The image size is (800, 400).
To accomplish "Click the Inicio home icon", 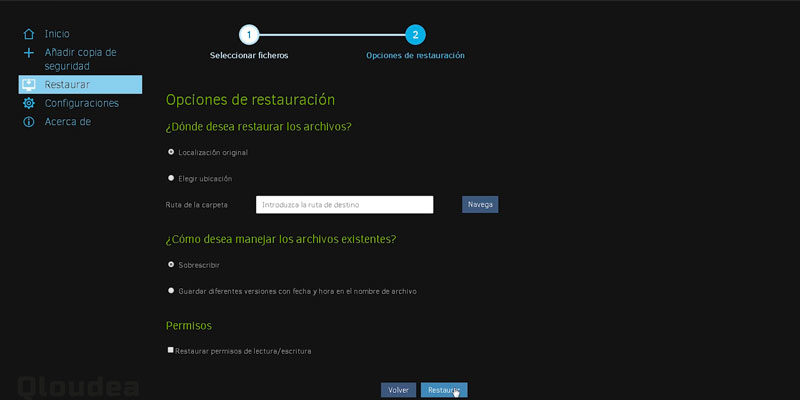I will 29,34.
